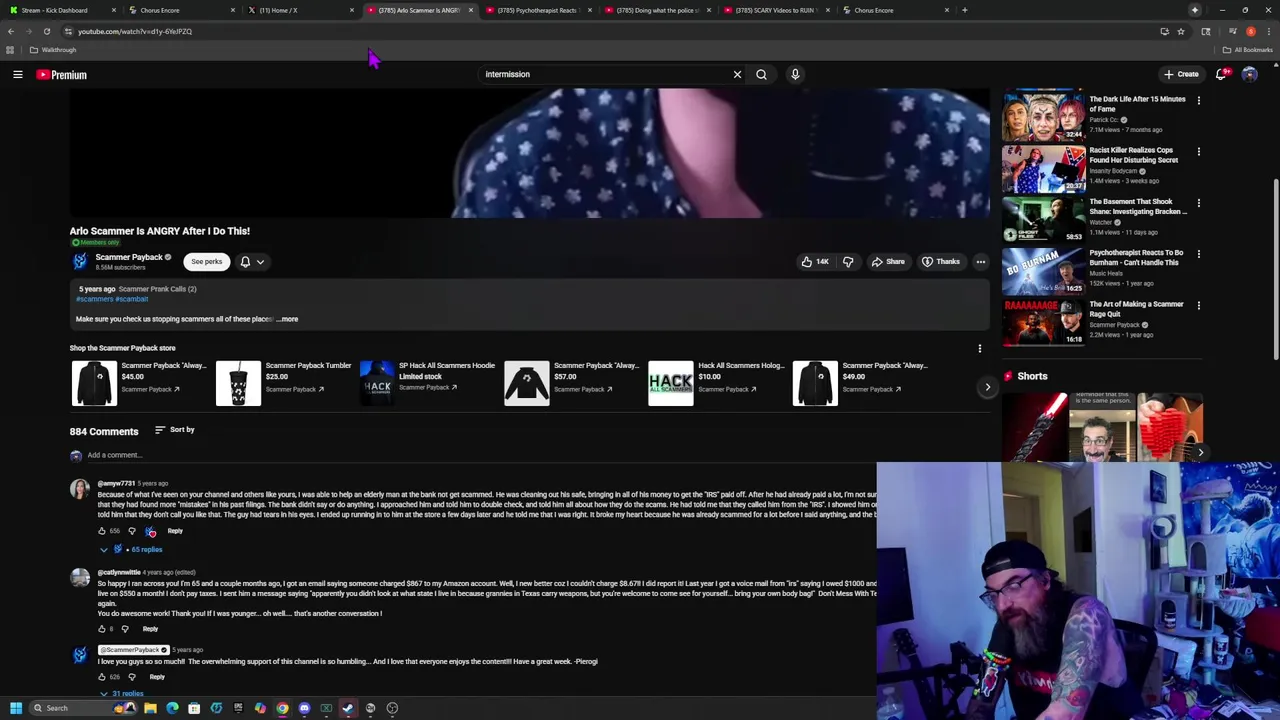The width and height of the screenshot is (1280, 720).
Task: Open notification preference dropdown arrow
Action: pyautogui.click(x=260, y=262)
